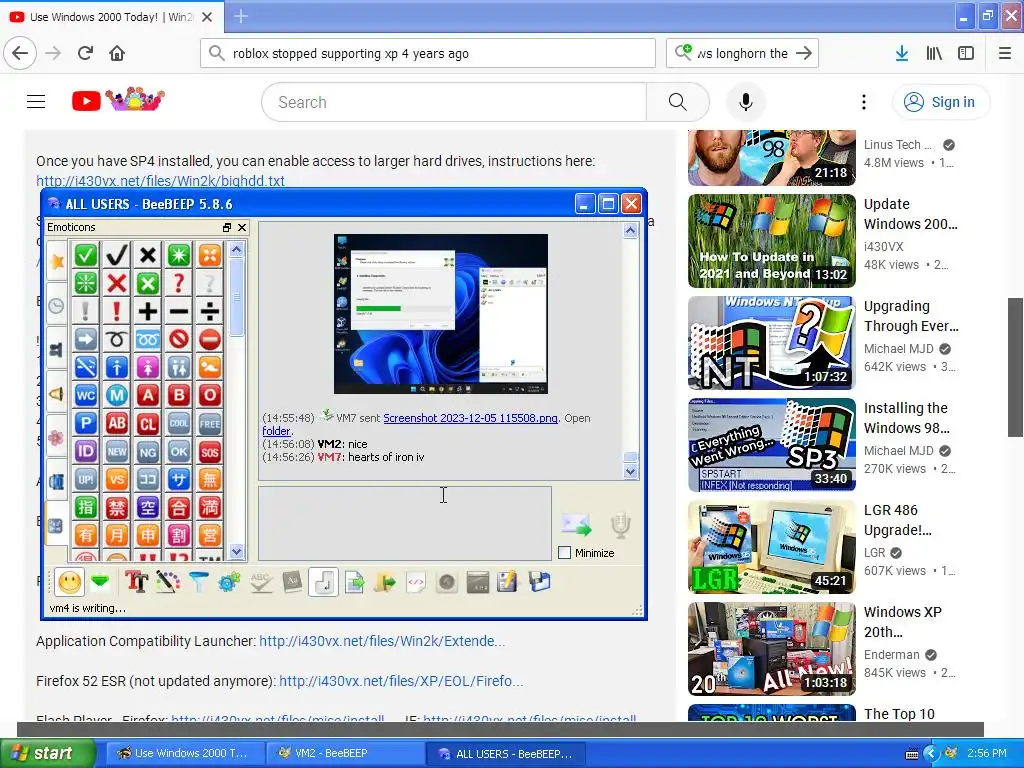
Task: Select the bell emoticon category tab
Action: (57, 393)
